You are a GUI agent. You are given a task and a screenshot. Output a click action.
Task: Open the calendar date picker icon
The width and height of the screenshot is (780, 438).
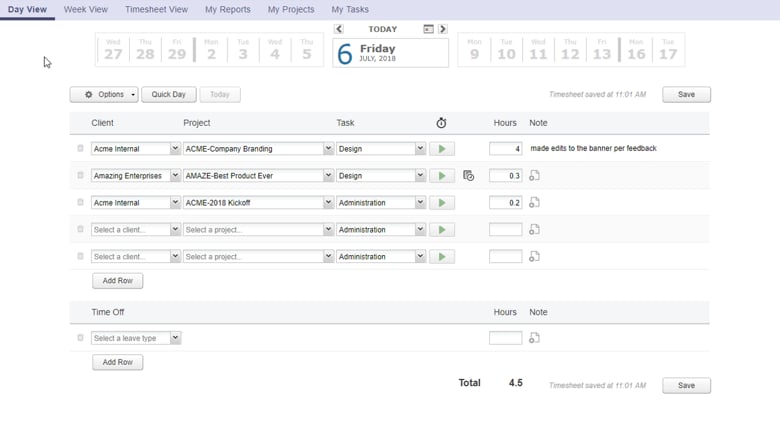point(428,29)
